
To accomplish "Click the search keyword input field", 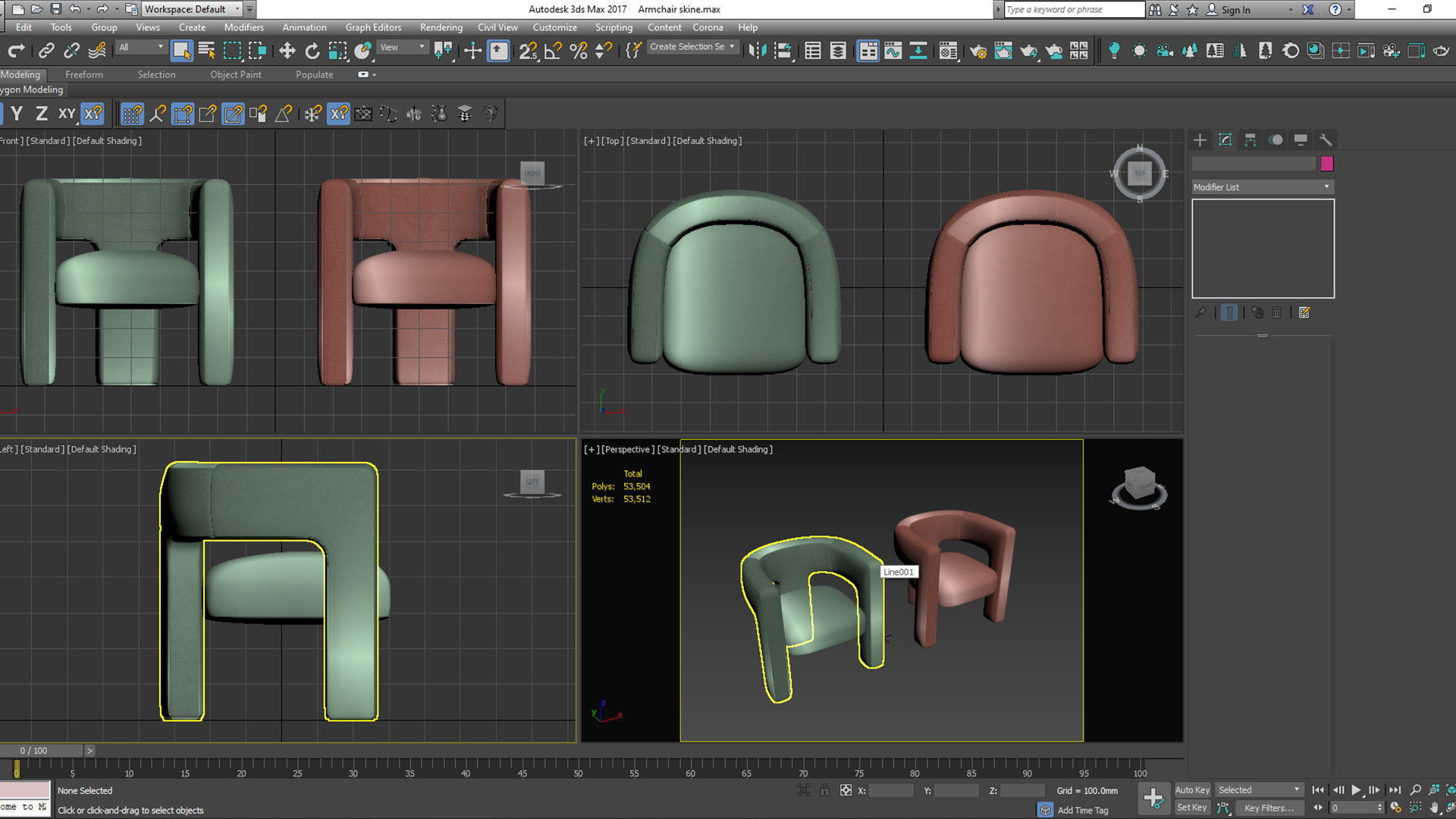I will click(x=1074, y=9).
